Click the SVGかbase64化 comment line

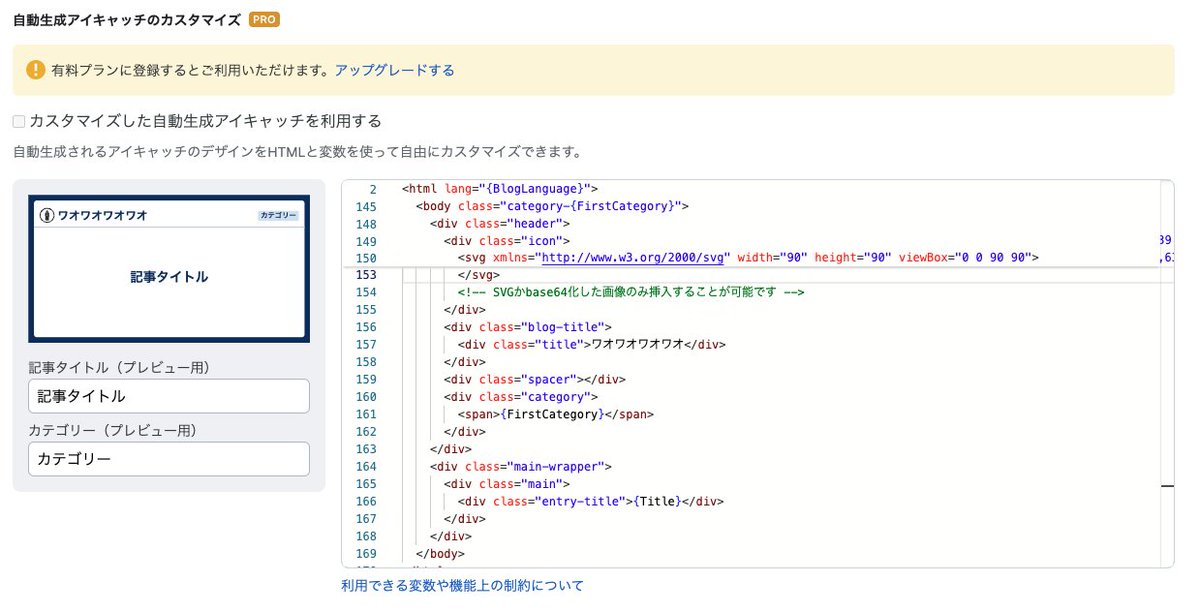pos(631,293)
